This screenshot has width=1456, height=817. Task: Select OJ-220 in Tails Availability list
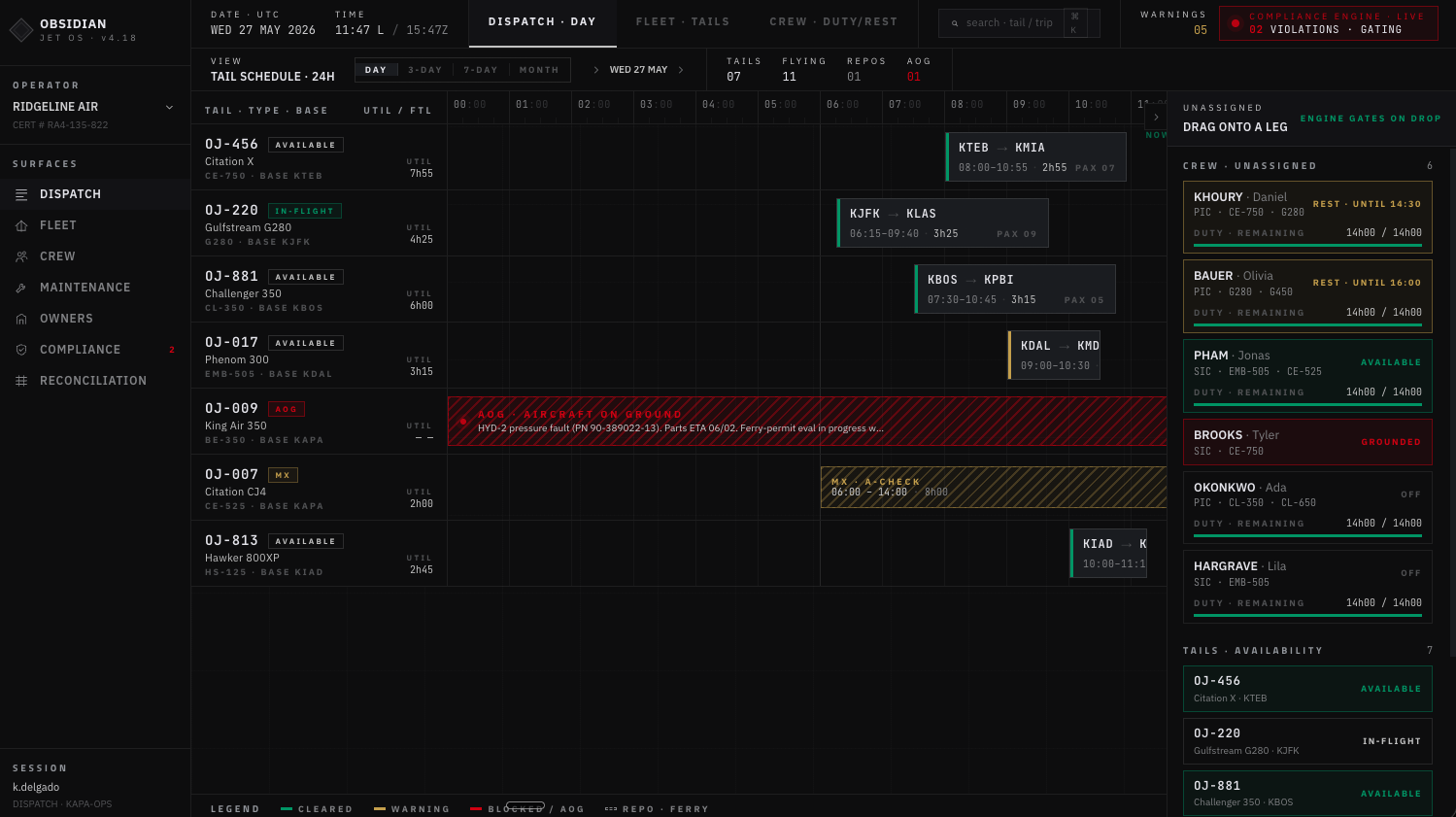coord(1307,741)
